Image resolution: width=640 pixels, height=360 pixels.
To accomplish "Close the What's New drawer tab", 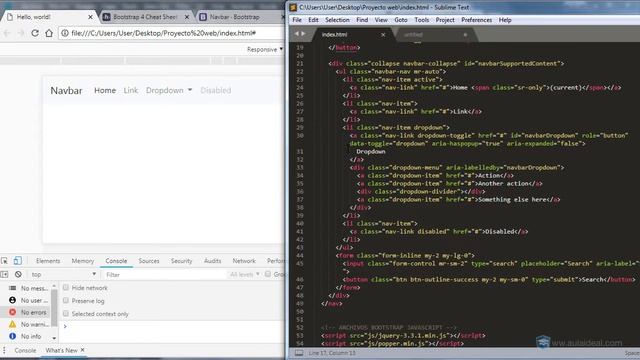I will [x=82, y=350].
